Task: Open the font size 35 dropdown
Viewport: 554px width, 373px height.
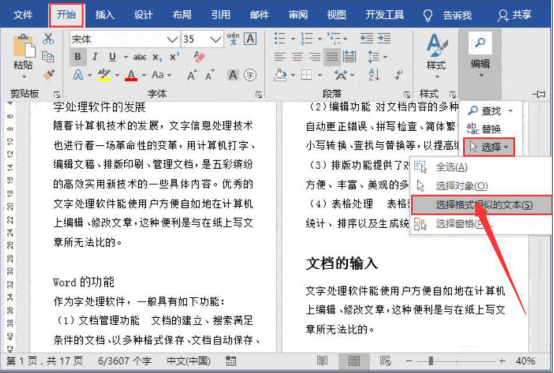Action: tap(216, 39)
